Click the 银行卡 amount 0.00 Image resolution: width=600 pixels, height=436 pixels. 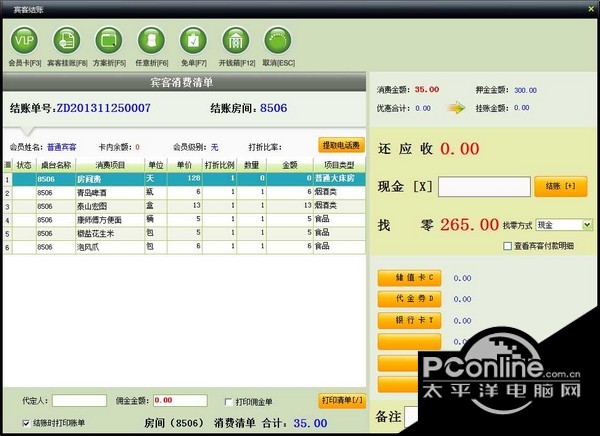coord(462,321)
